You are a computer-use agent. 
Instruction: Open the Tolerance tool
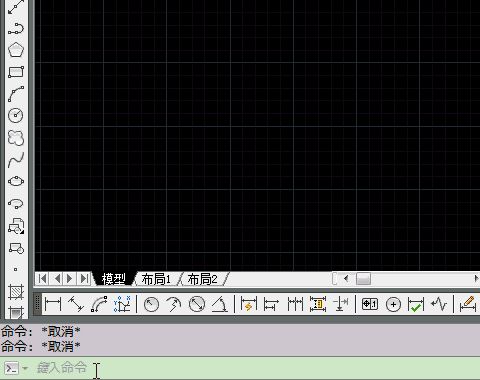(370, 304)
